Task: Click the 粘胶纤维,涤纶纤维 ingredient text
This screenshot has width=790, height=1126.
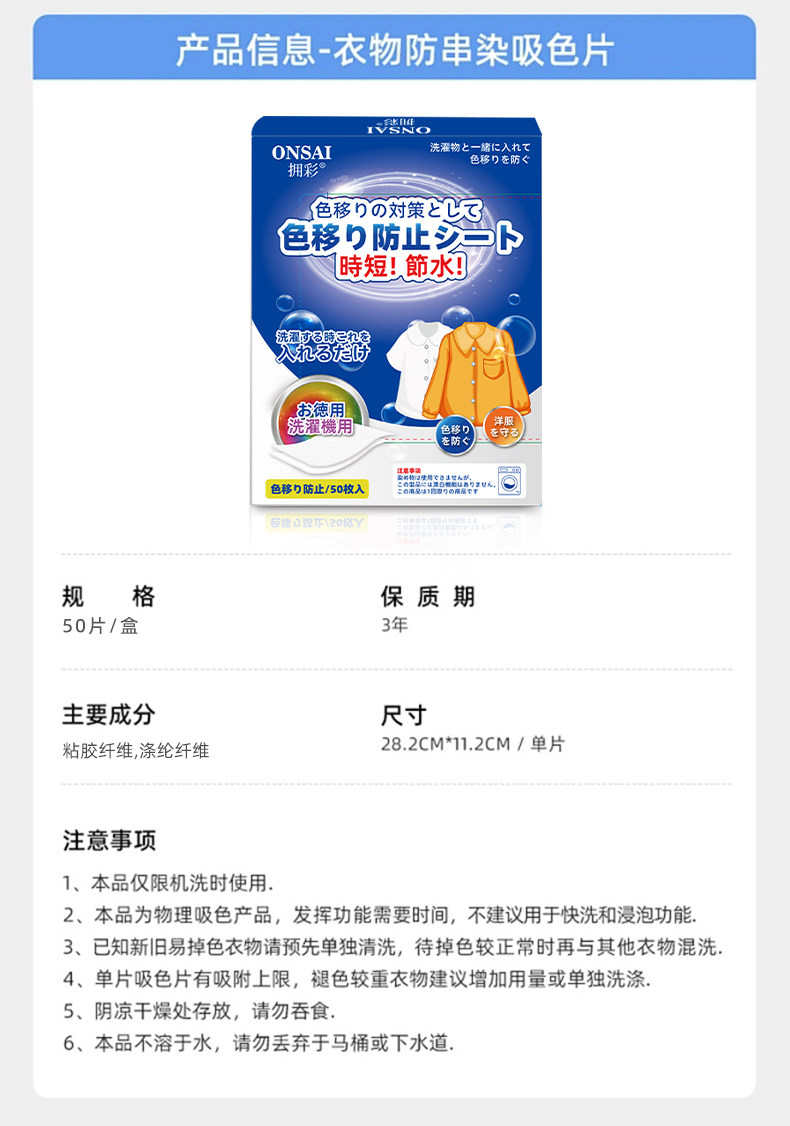Action: (x=136, y=750)
